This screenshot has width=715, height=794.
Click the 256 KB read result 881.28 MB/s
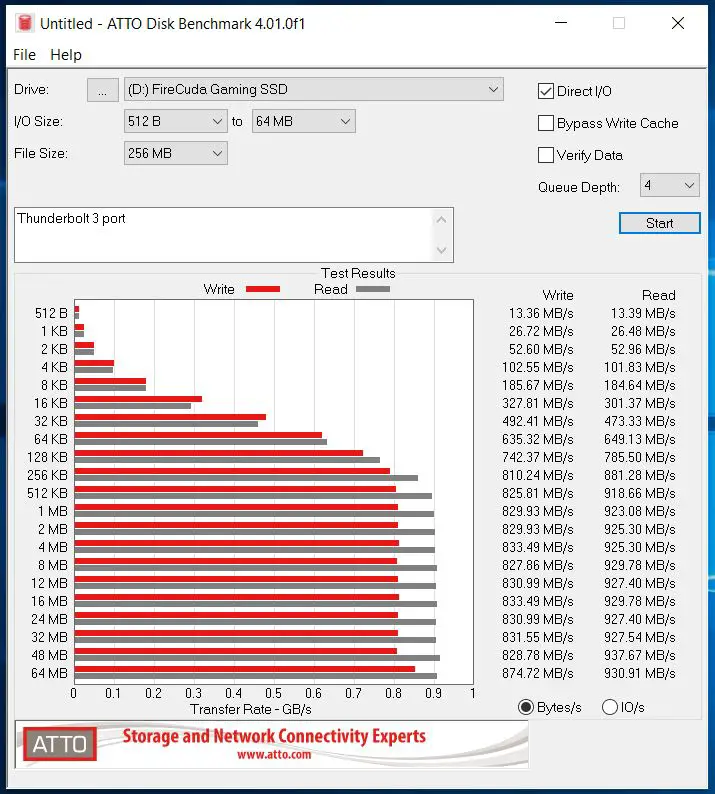(640, 475)
